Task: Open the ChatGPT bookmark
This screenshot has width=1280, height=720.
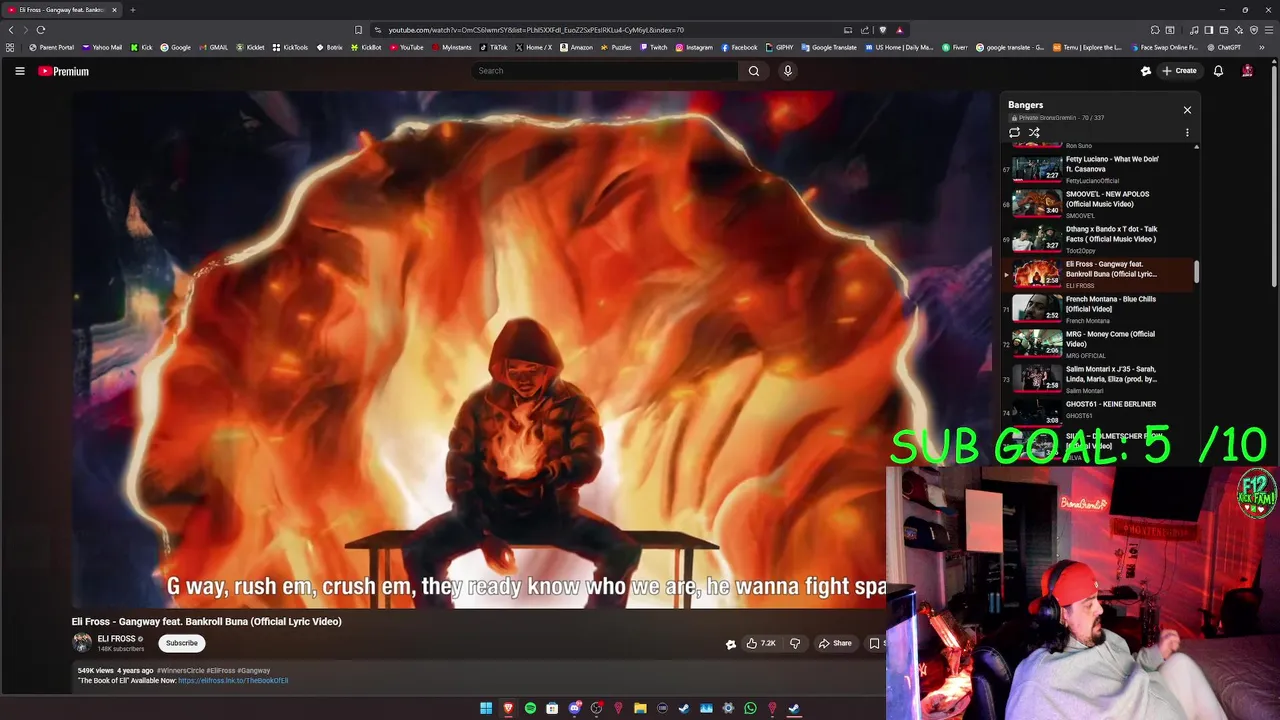Action: 1222,47
